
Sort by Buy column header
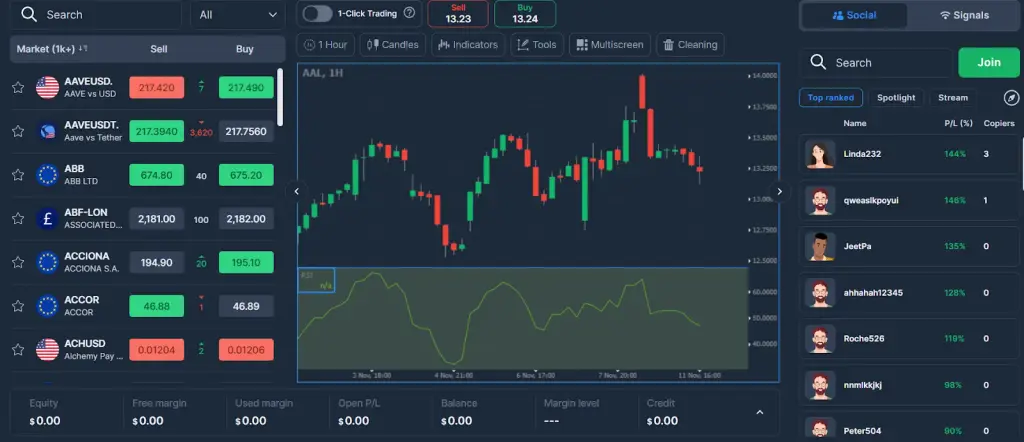pos(245,49)
